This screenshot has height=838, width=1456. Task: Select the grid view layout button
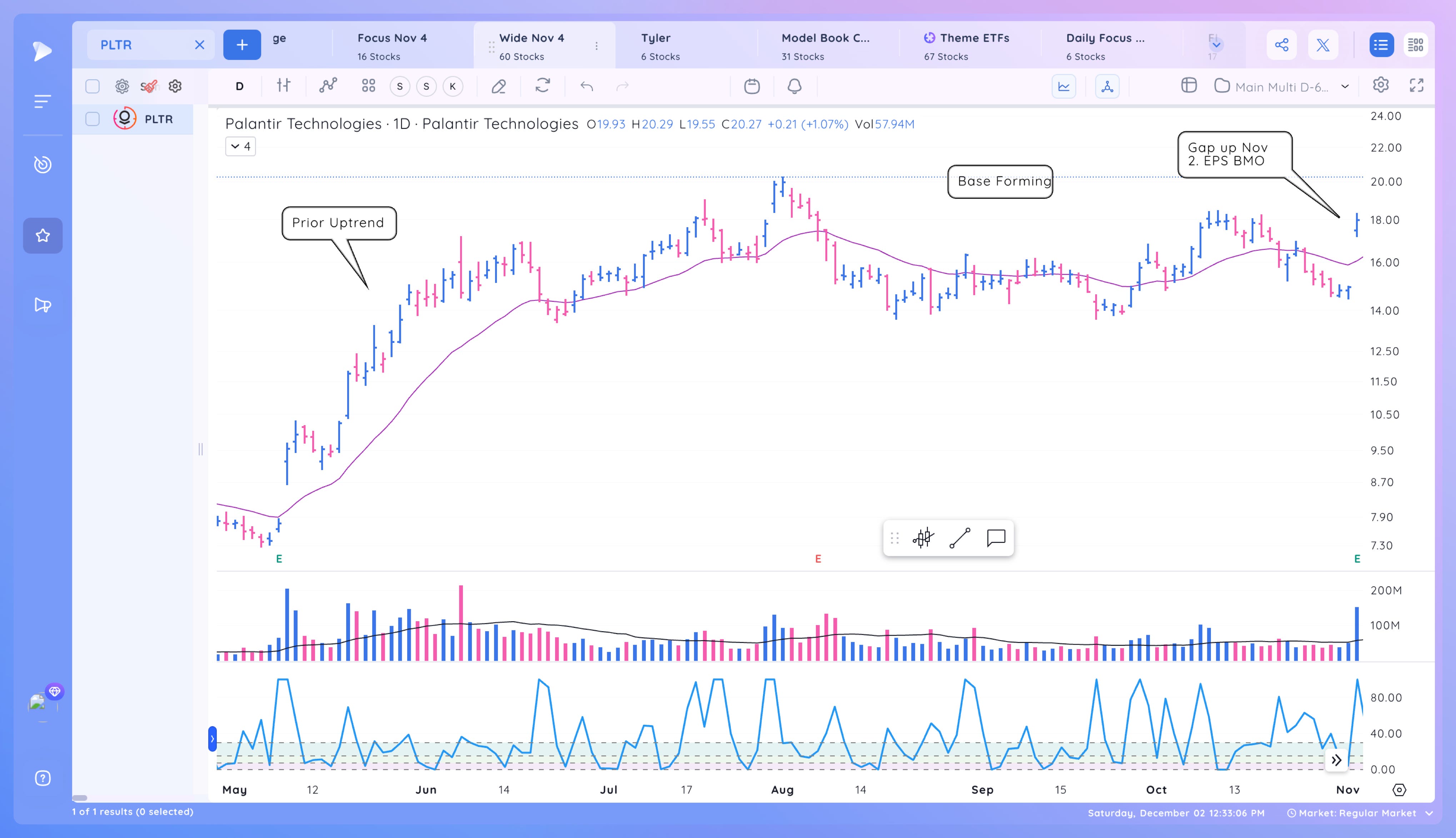[x=1416, y=45]
